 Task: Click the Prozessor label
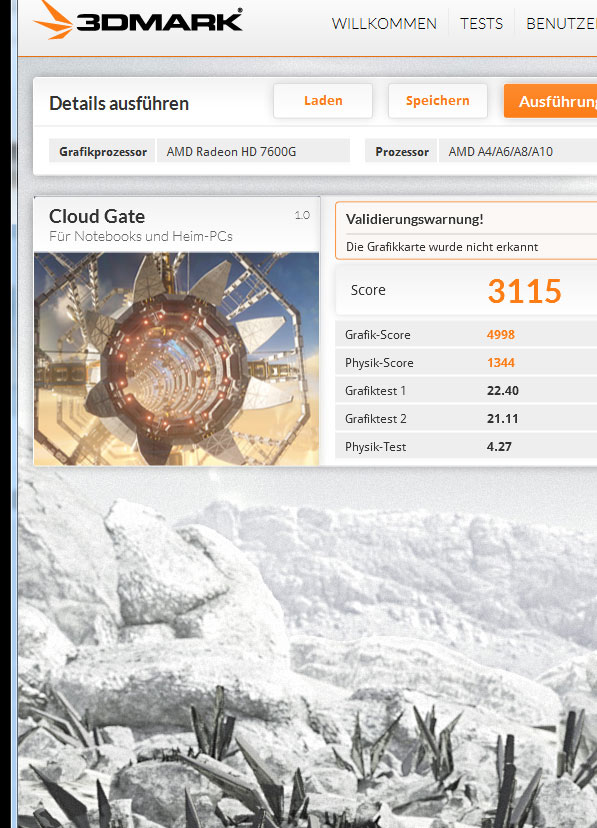tap(401, 152)
